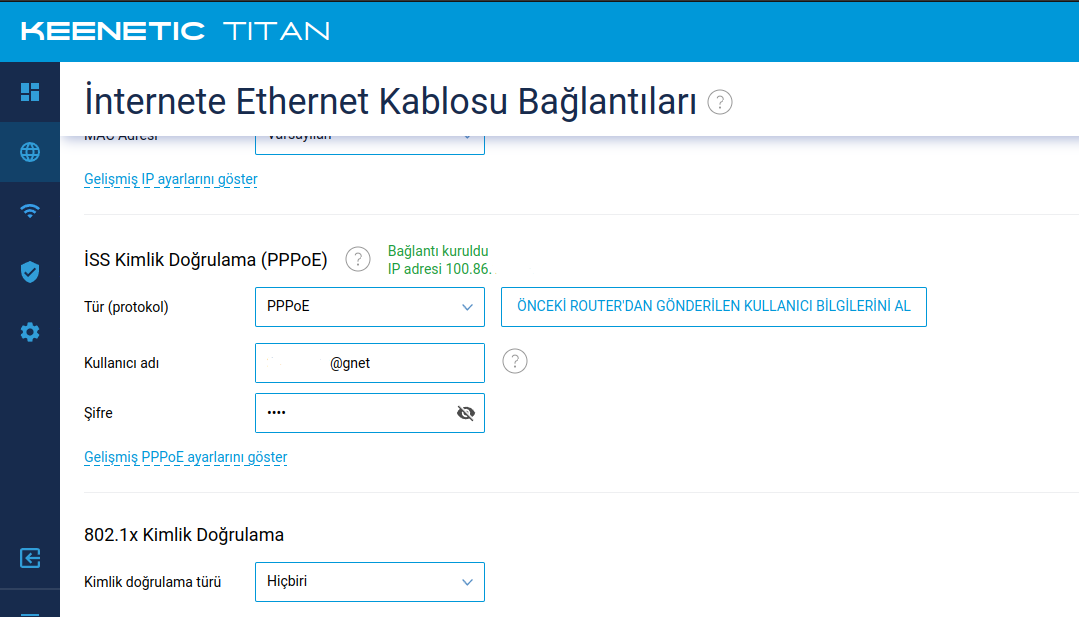Click ÖNCEKİ ROUTER'DAN GÖNDERİLEN KULLANICI BİLGİLERİNİ AL button
This screenshot has width=1079, height=617.
[x=714, y=307]
